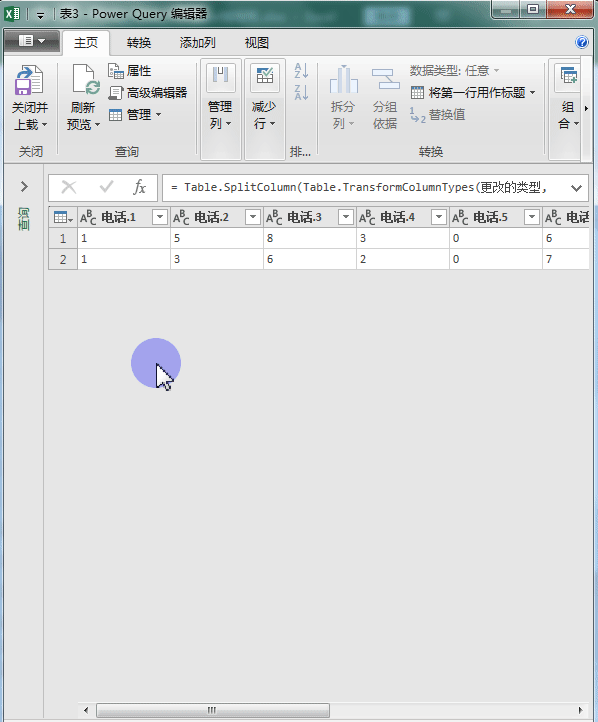Select the 电话.5 column header label
The height and width of the screenshot is (722, 598).
[490, 217]
